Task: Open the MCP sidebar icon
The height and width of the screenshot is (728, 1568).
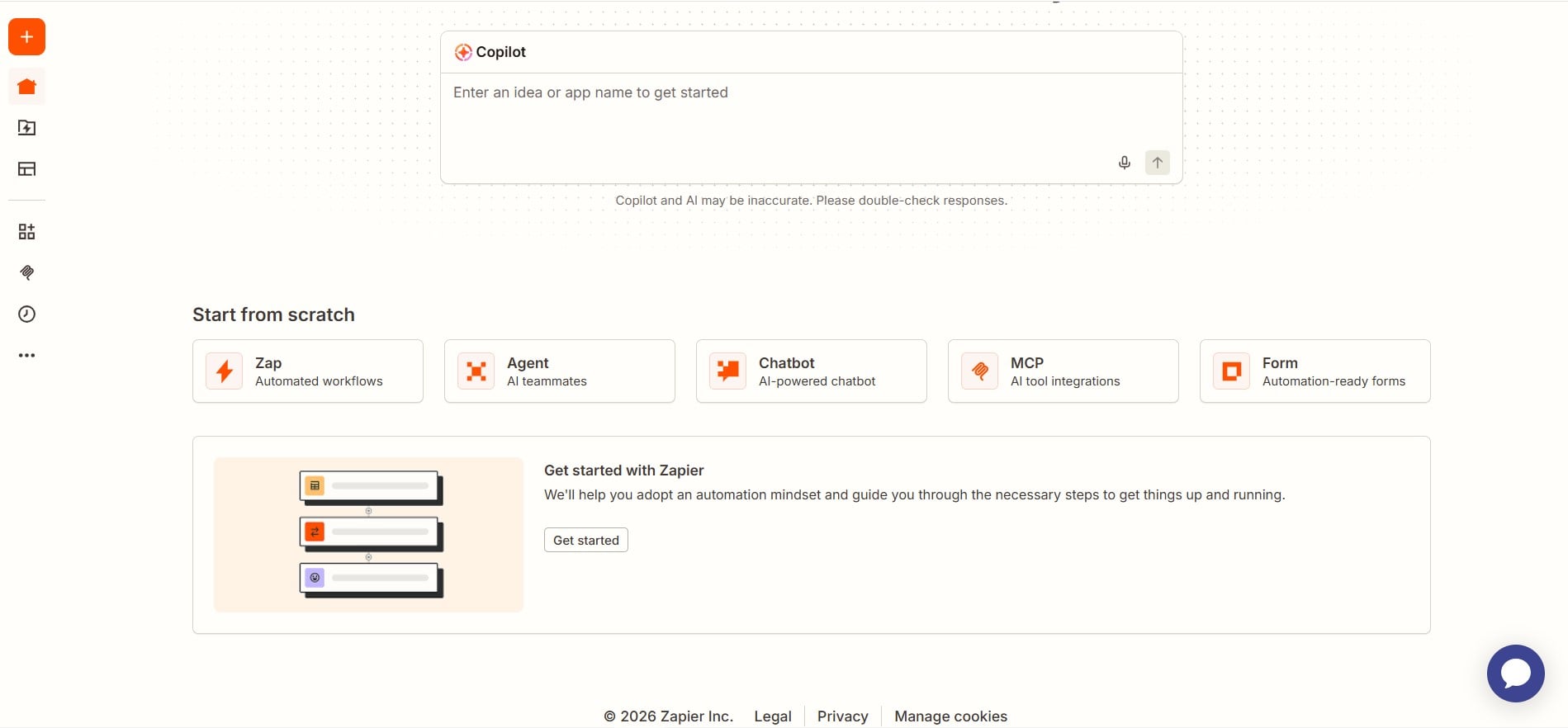Action: [x=26, y=273]
